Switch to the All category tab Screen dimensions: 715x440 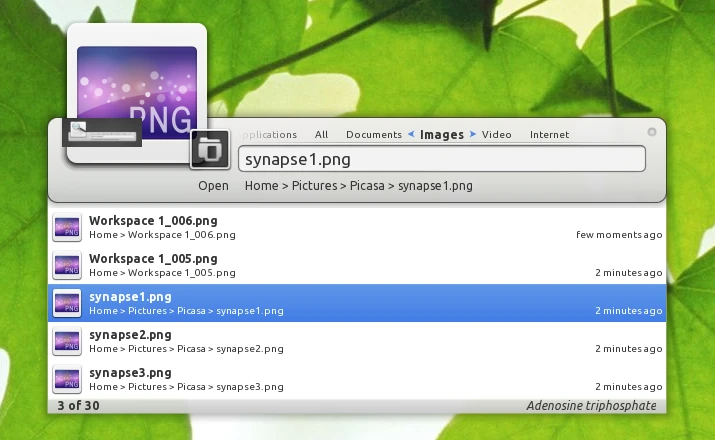pyautogui.click(x=321, y=134)
